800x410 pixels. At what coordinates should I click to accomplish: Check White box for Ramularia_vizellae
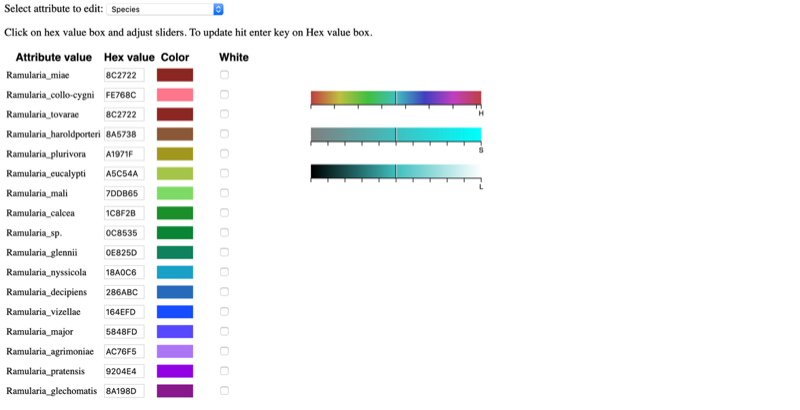(224, 312)
